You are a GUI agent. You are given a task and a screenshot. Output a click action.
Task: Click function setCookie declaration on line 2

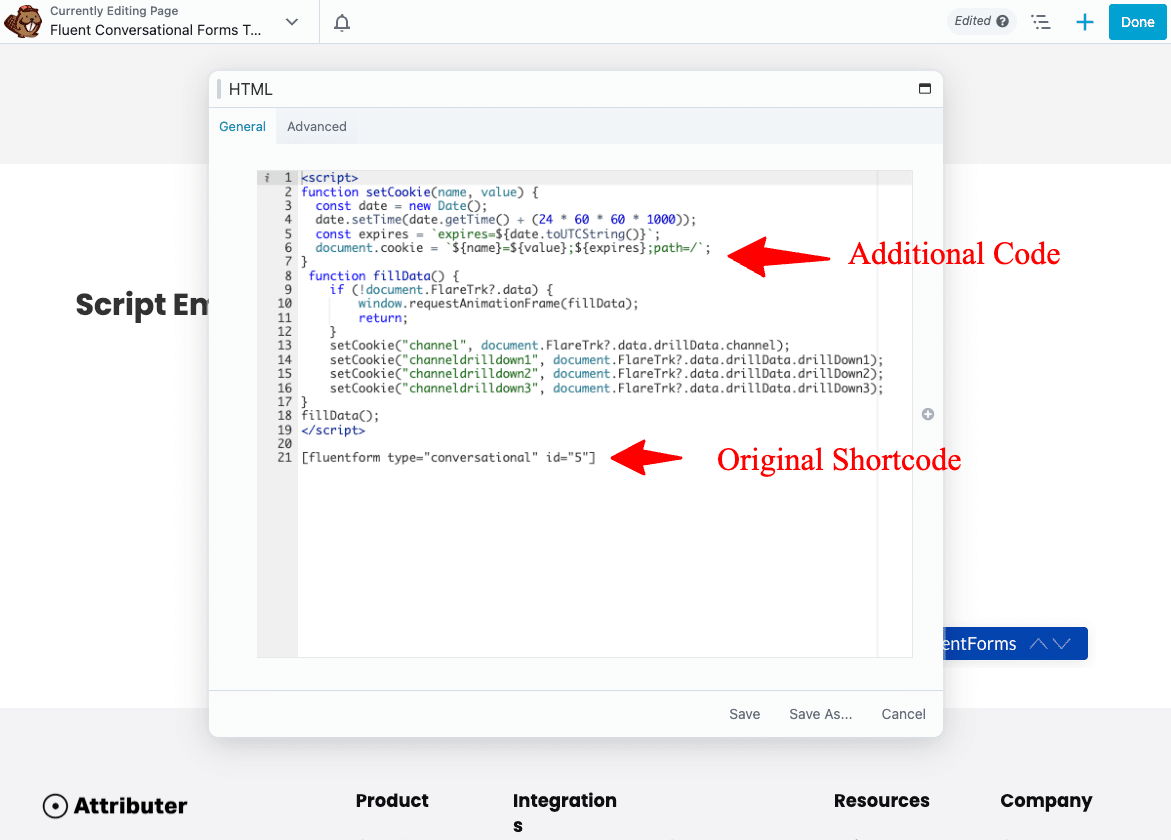pos(420,192)
